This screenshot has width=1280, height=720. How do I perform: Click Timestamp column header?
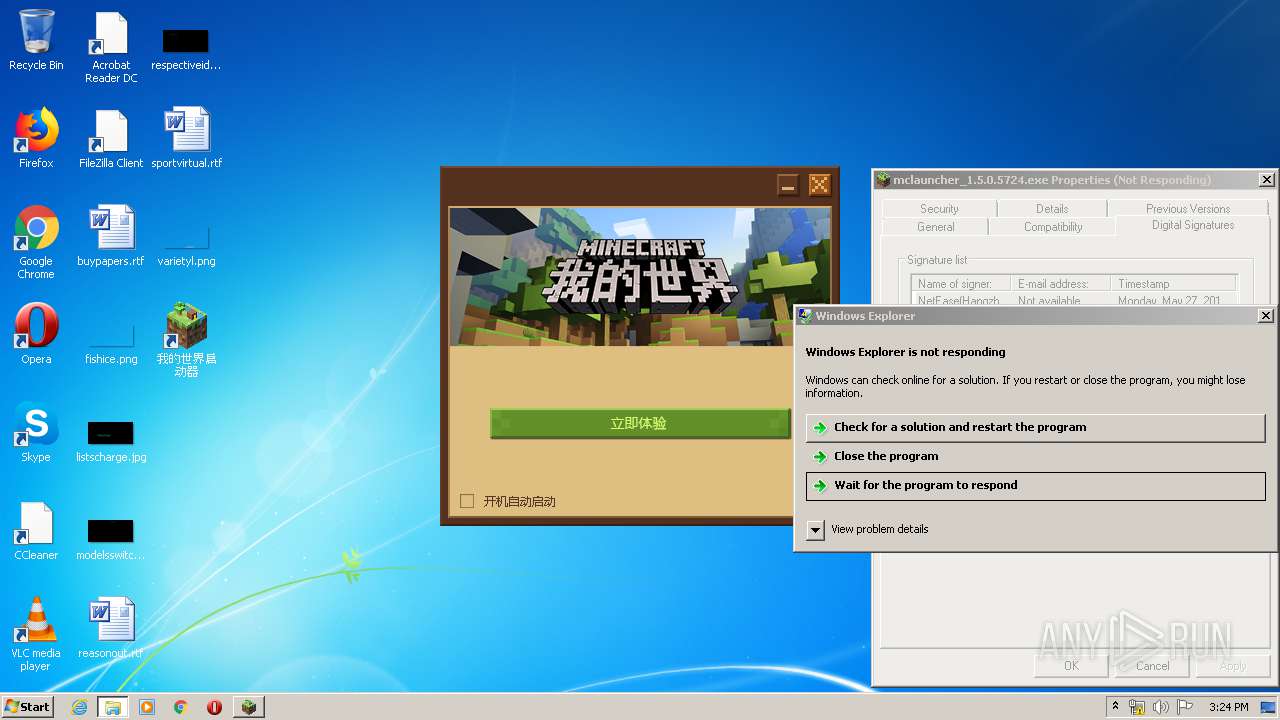pyautogui.click(x=1174, y=284)
